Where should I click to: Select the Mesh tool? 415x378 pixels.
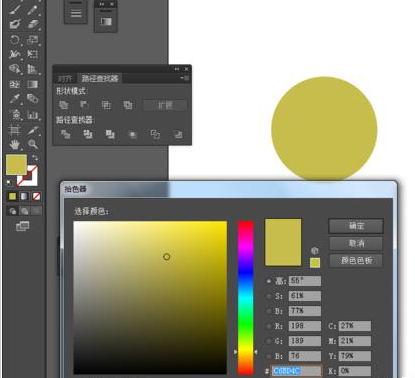click(15, 84)
